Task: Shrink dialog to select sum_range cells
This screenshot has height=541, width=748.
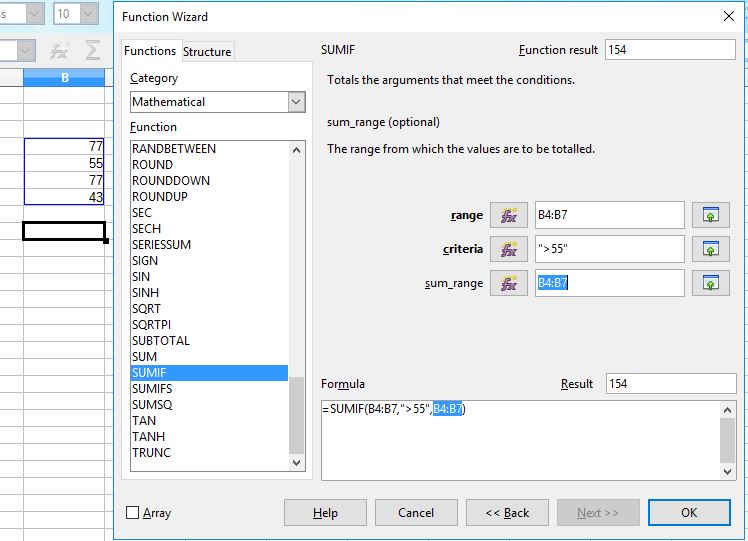Action: [710, 283]
